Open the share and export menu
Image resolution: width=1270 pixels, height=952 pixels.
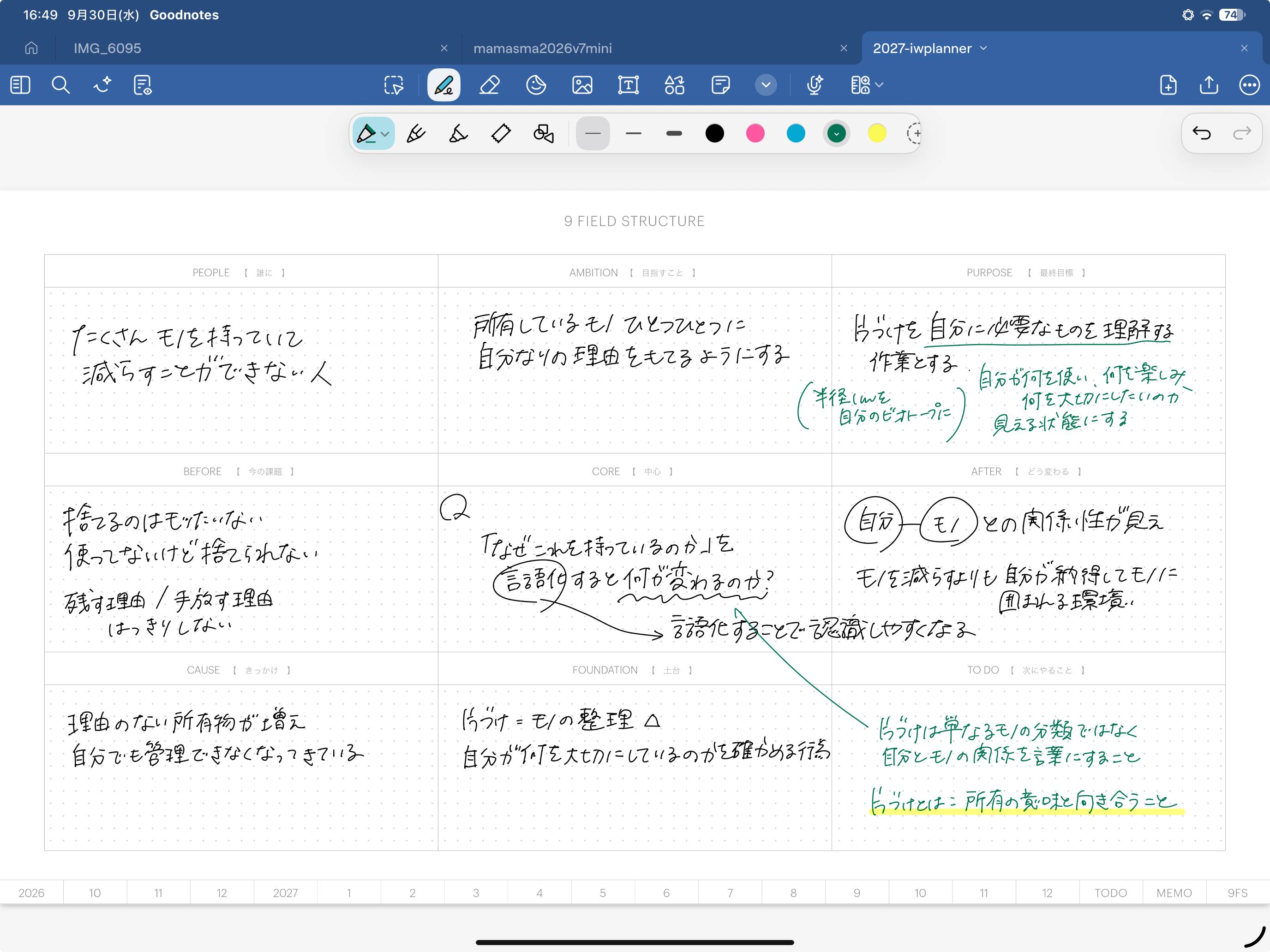[x=1209, y=85]
